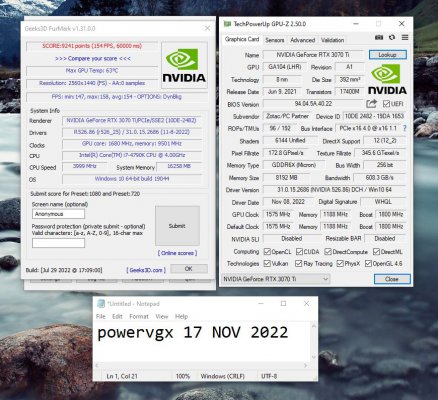This screenshot has height=400, width=438.
Task: Click the Renderer value in FurMark
Action: pos(131,120)
